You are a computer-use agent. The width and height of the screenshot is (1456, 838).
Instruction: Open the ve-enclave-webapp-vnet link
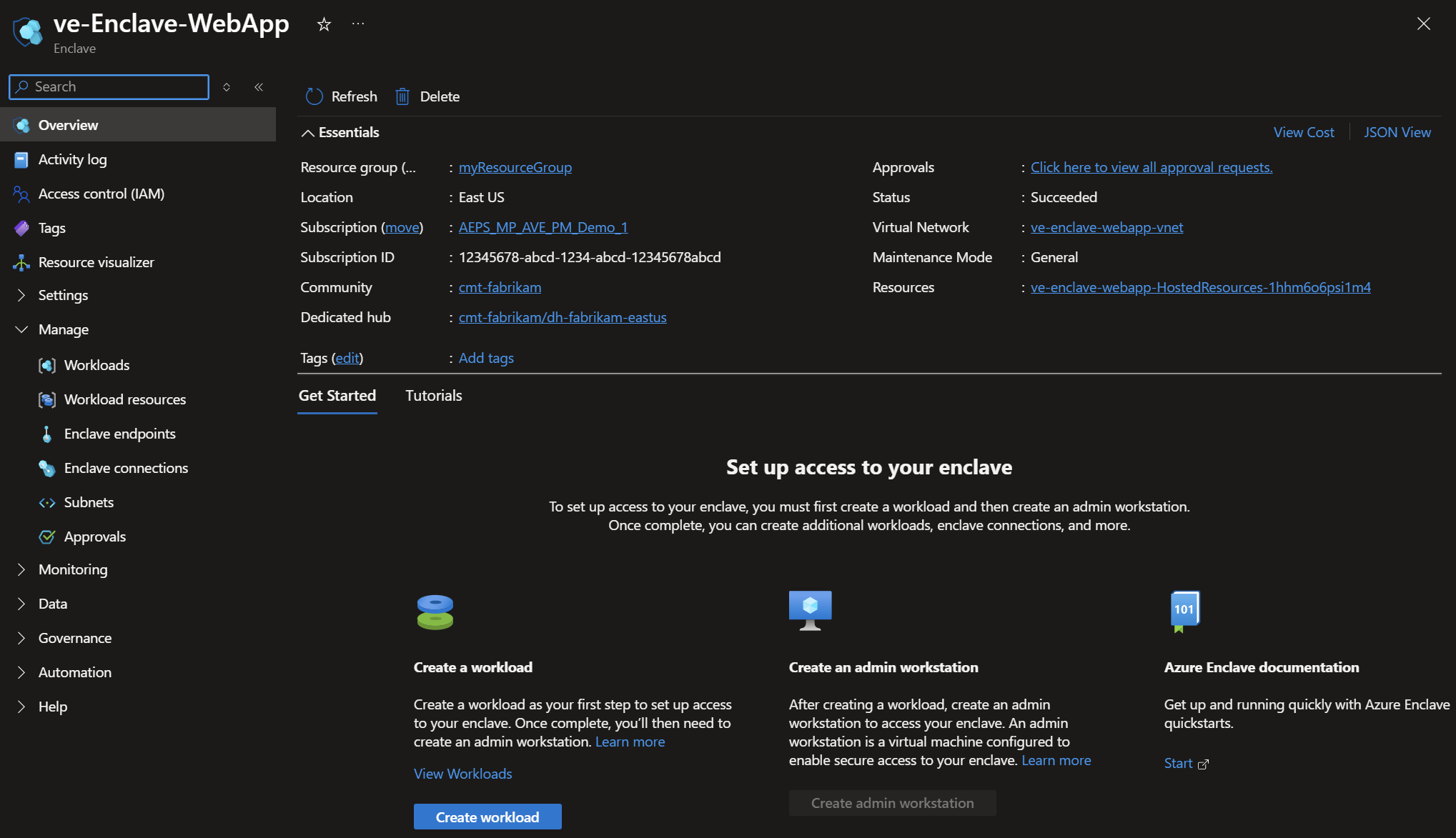tap(1106, 227)
